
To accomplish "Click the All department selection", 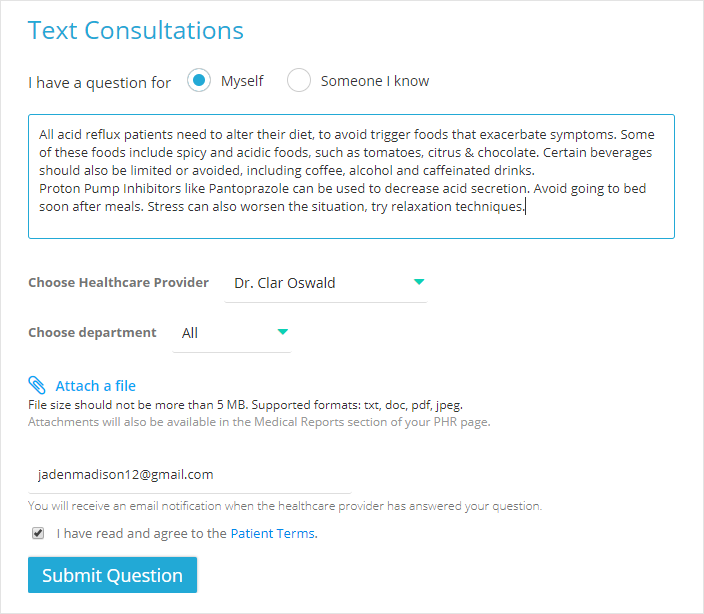I will point(232,333).
